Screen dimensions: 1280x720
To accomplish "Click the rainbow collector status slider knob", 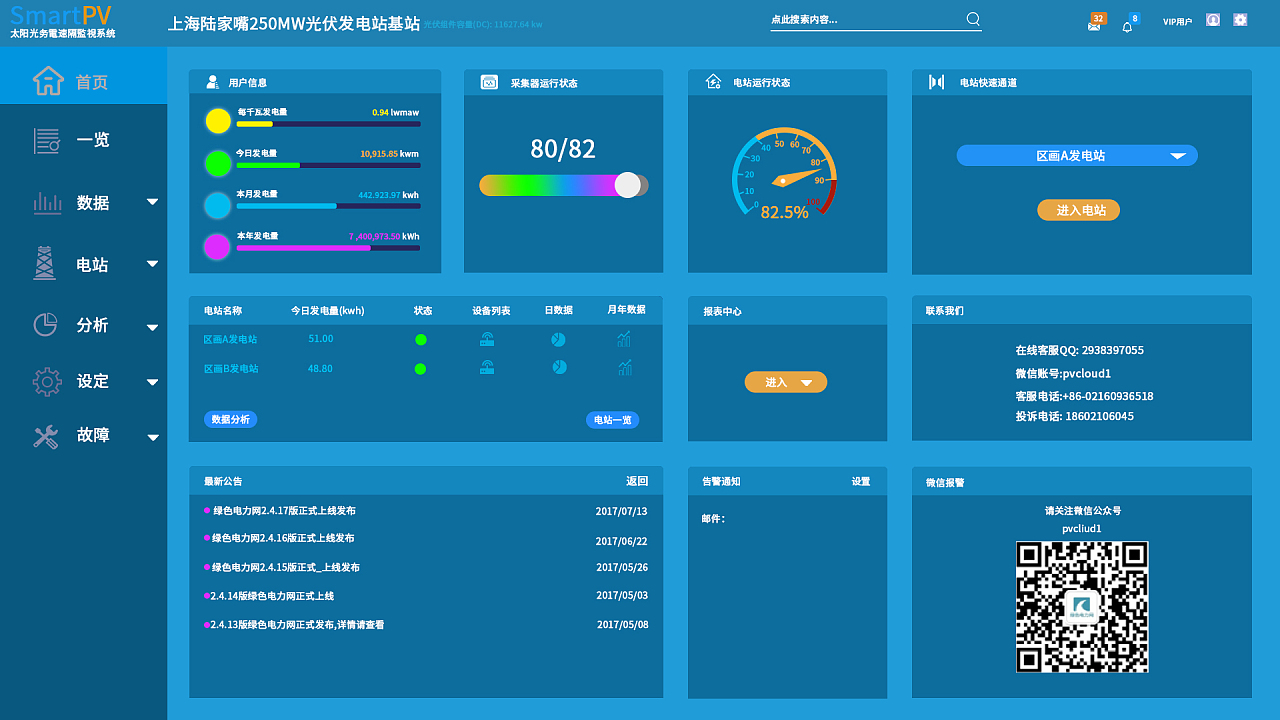I will point(628,185).
